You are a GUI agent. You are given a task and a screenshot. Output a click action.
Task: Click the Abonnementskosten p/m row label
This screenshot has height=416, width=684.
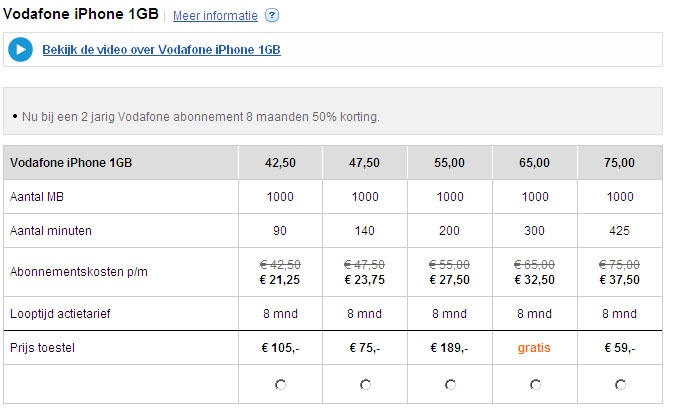64,272
